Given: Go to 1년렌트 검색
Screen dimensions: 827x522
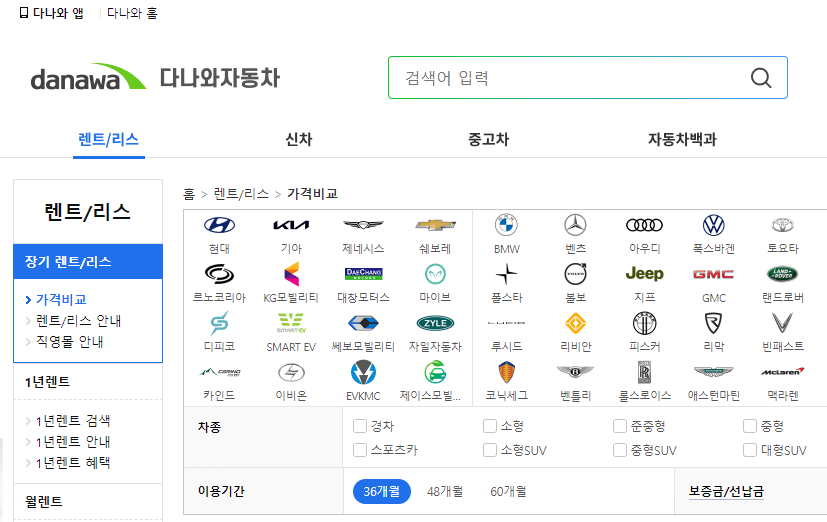Looking at the screenshot, I should tap(73, 421).
